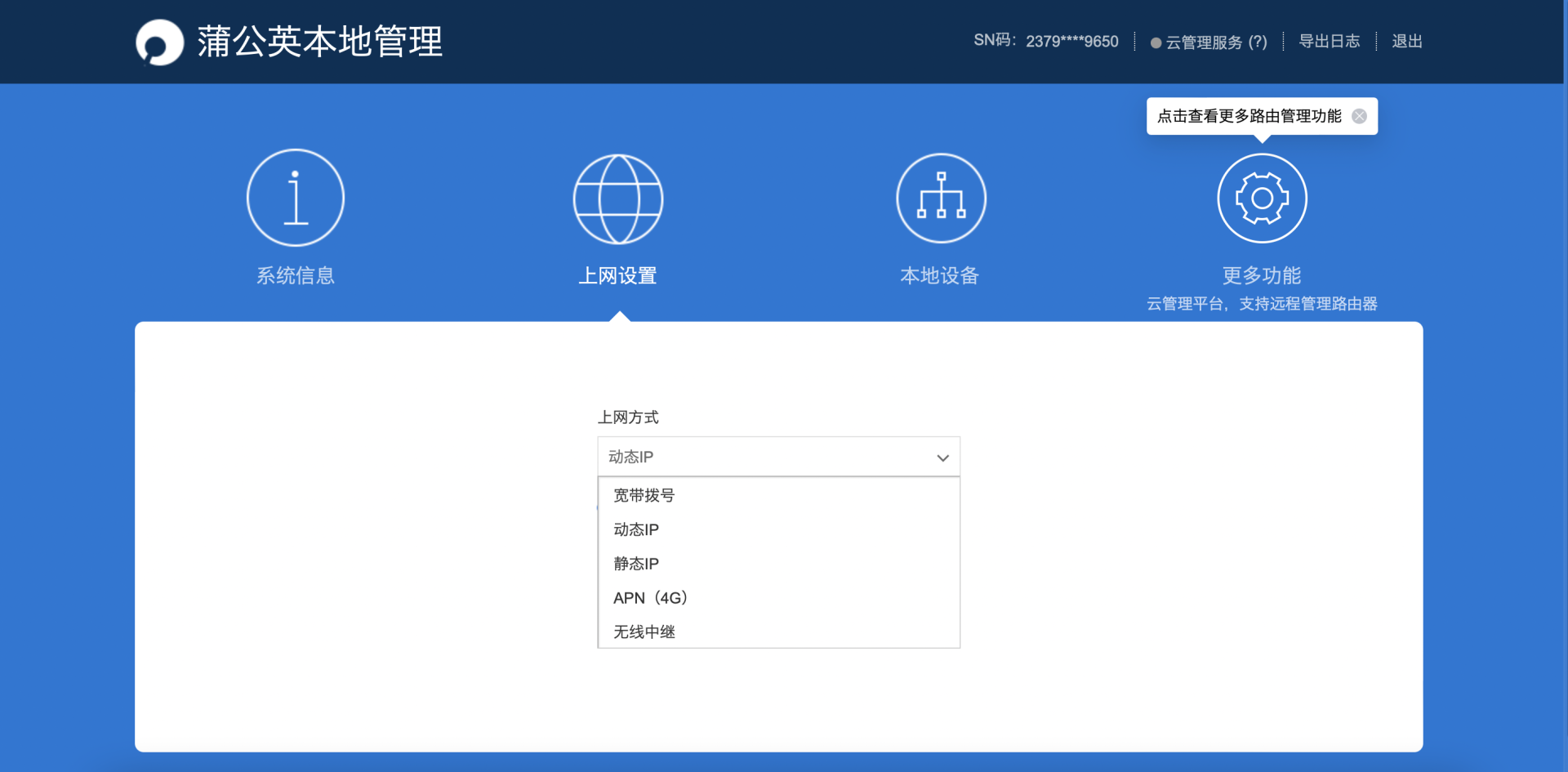Select 无线中继 relay option
Image resolution: width=1568 pixels, height=772 pixels.
(641, 631)
